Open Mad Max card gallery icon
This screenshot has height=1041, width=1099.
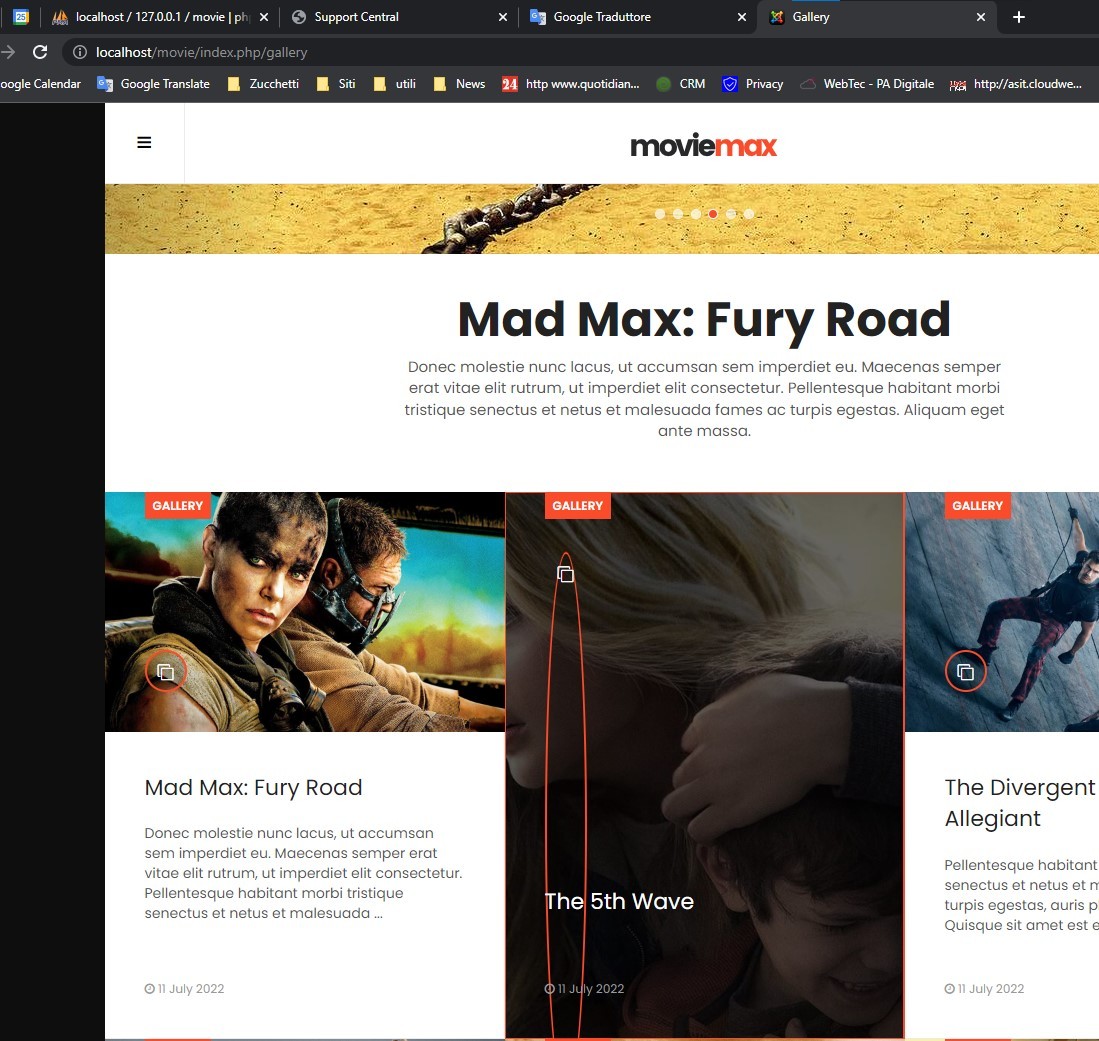tap(165, 672)
